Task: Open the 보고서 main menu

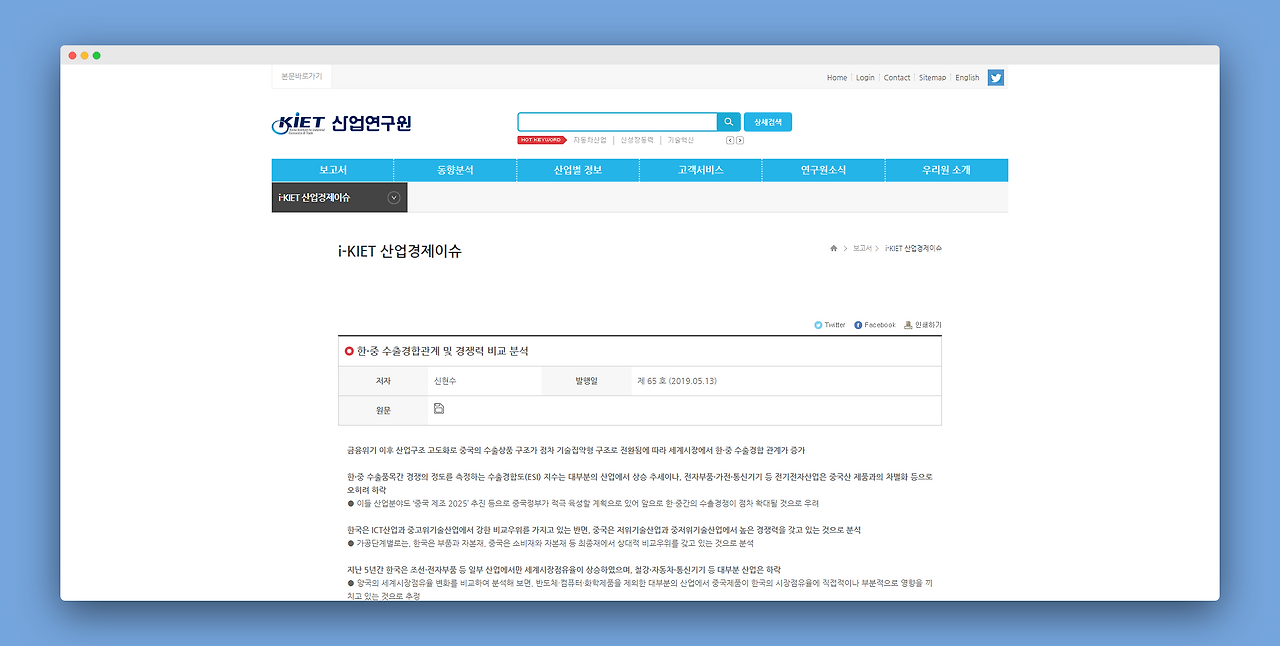Action: [x=333, y=170]
